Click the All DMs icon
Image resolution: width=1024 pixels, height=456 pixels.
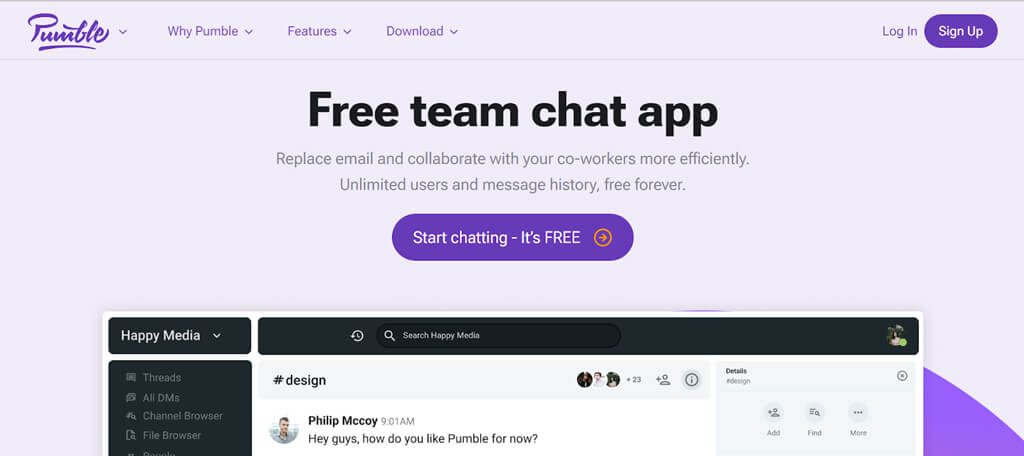tap(131, 397)
